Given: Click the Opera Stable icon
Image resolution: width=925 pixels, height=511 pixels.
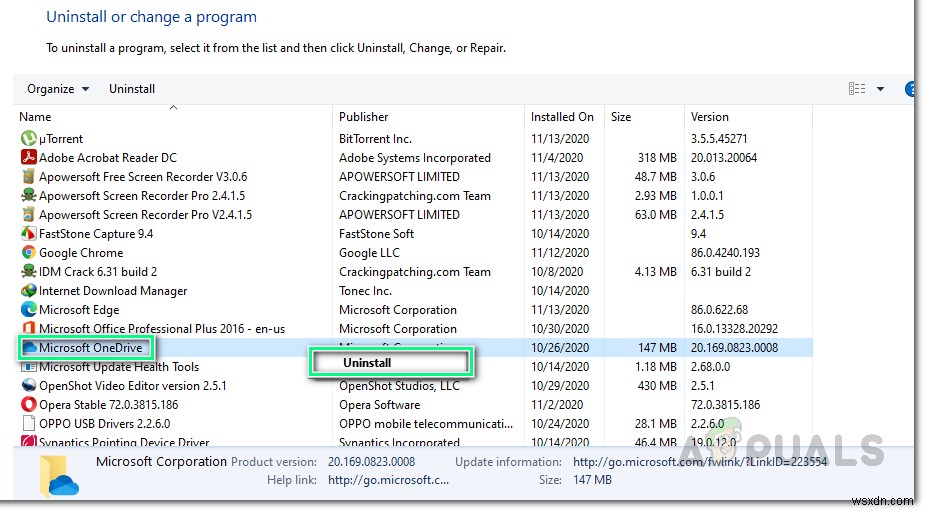Looking at the screenshot, I should (28, 405).
